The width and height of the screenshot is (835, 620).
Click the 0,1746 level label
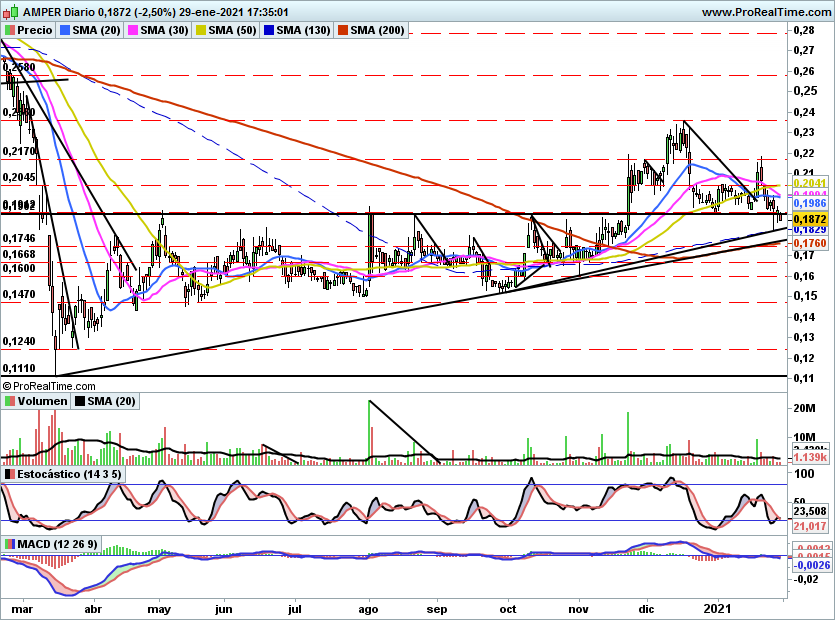(x=19, y=238)
